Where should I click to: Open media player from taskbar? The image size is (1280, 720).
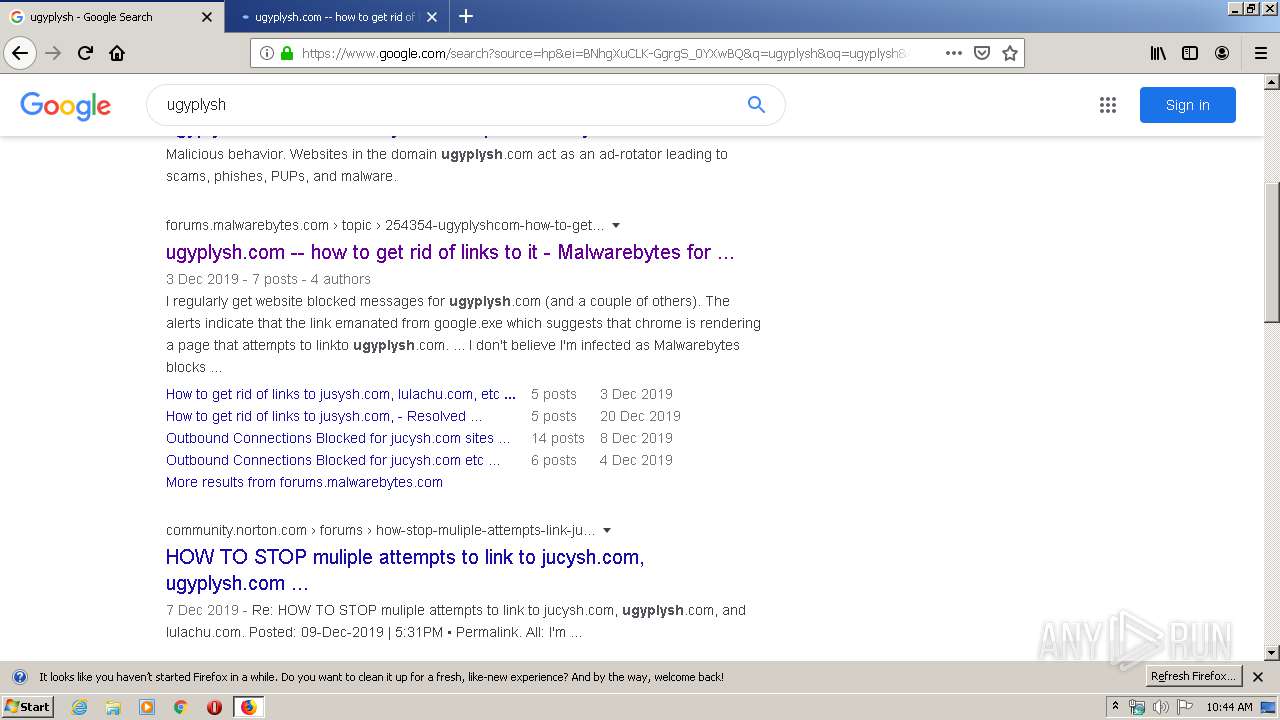(147, 707)
